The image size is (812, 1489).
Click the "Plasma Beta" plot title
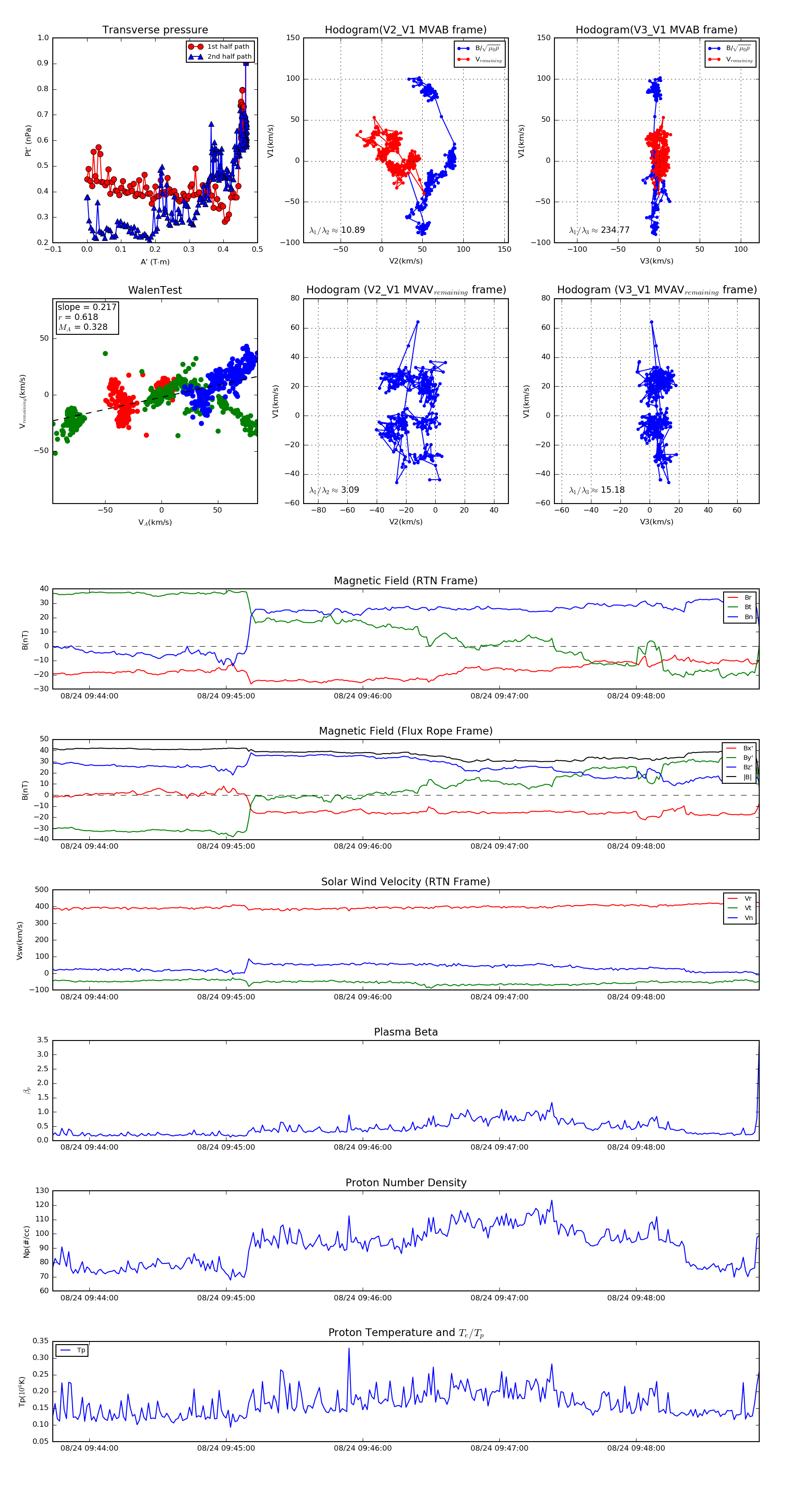click(406, 1032)
